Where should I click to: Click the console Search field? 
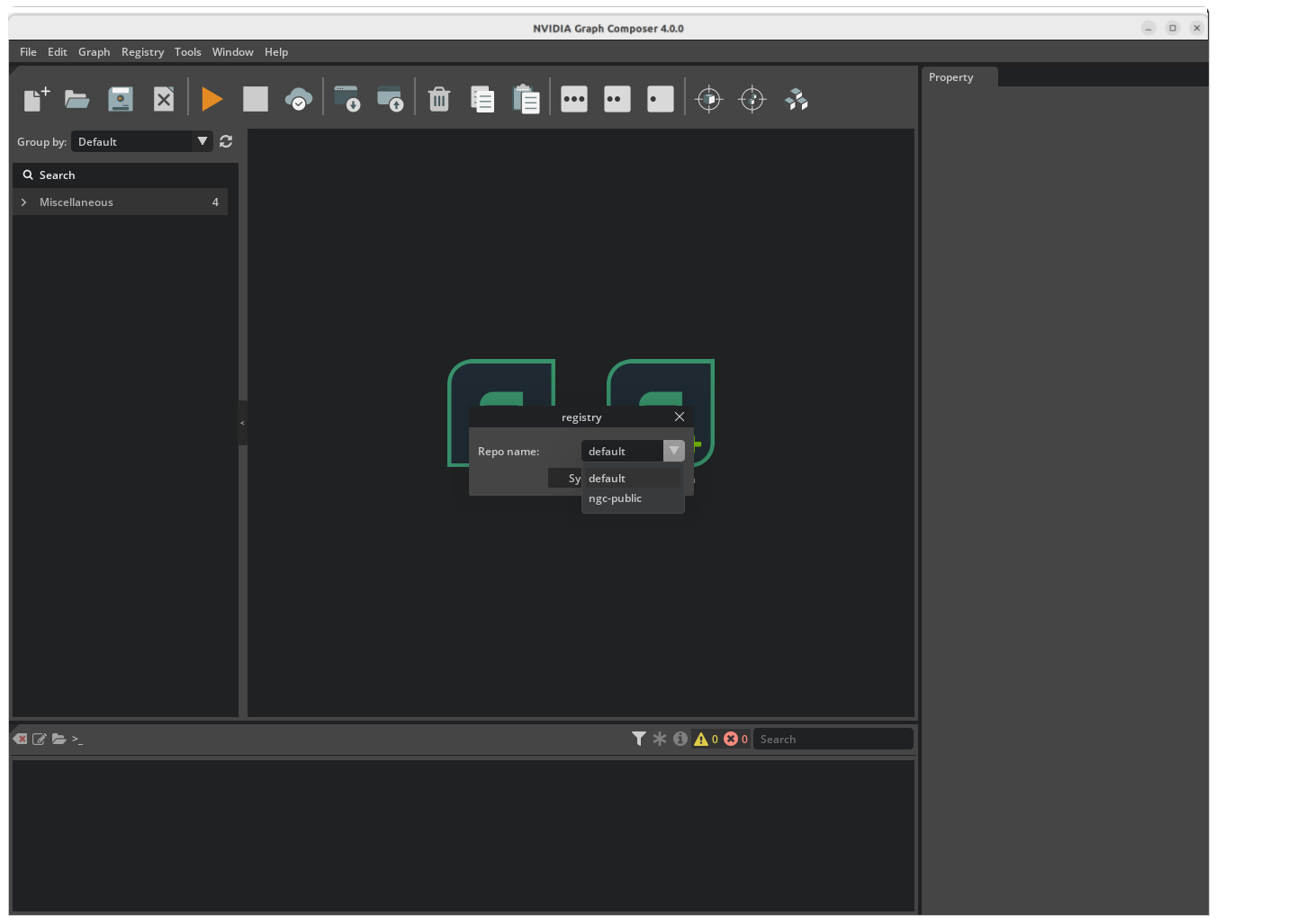tap(832, 738)
